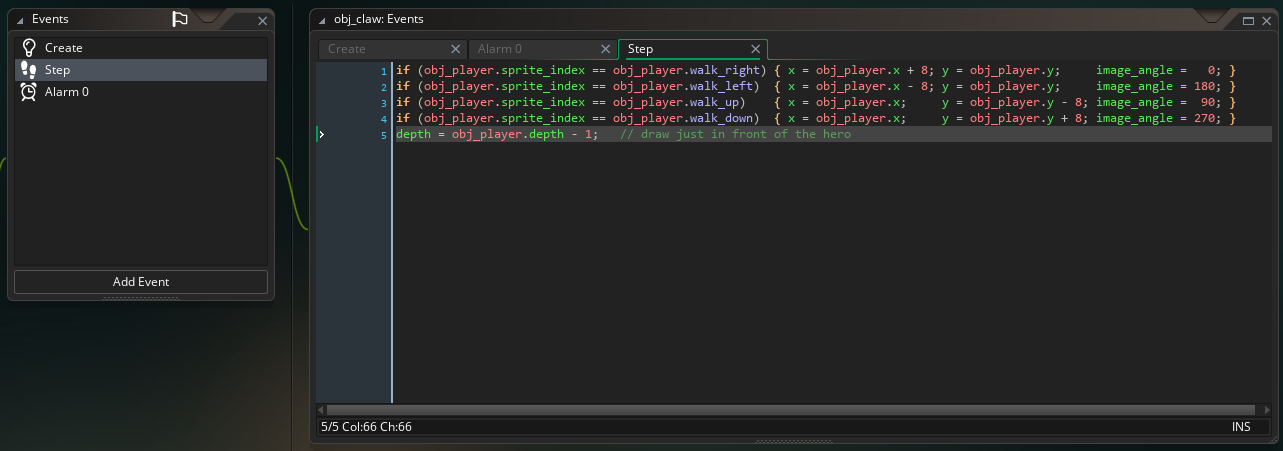Click line number 3 in the gutter
The width and height of the screenshot is (1283, 451).
pos(383,102)
